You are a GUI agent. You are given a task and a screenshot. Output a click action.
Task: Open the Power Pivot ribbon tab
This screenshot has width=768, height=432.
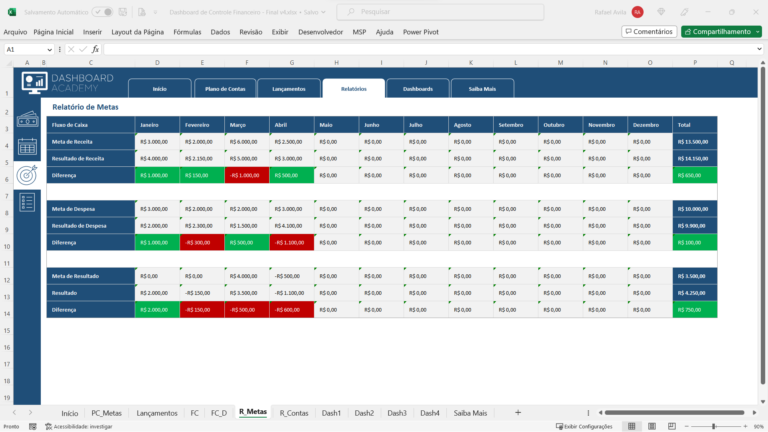pos(421,32)
